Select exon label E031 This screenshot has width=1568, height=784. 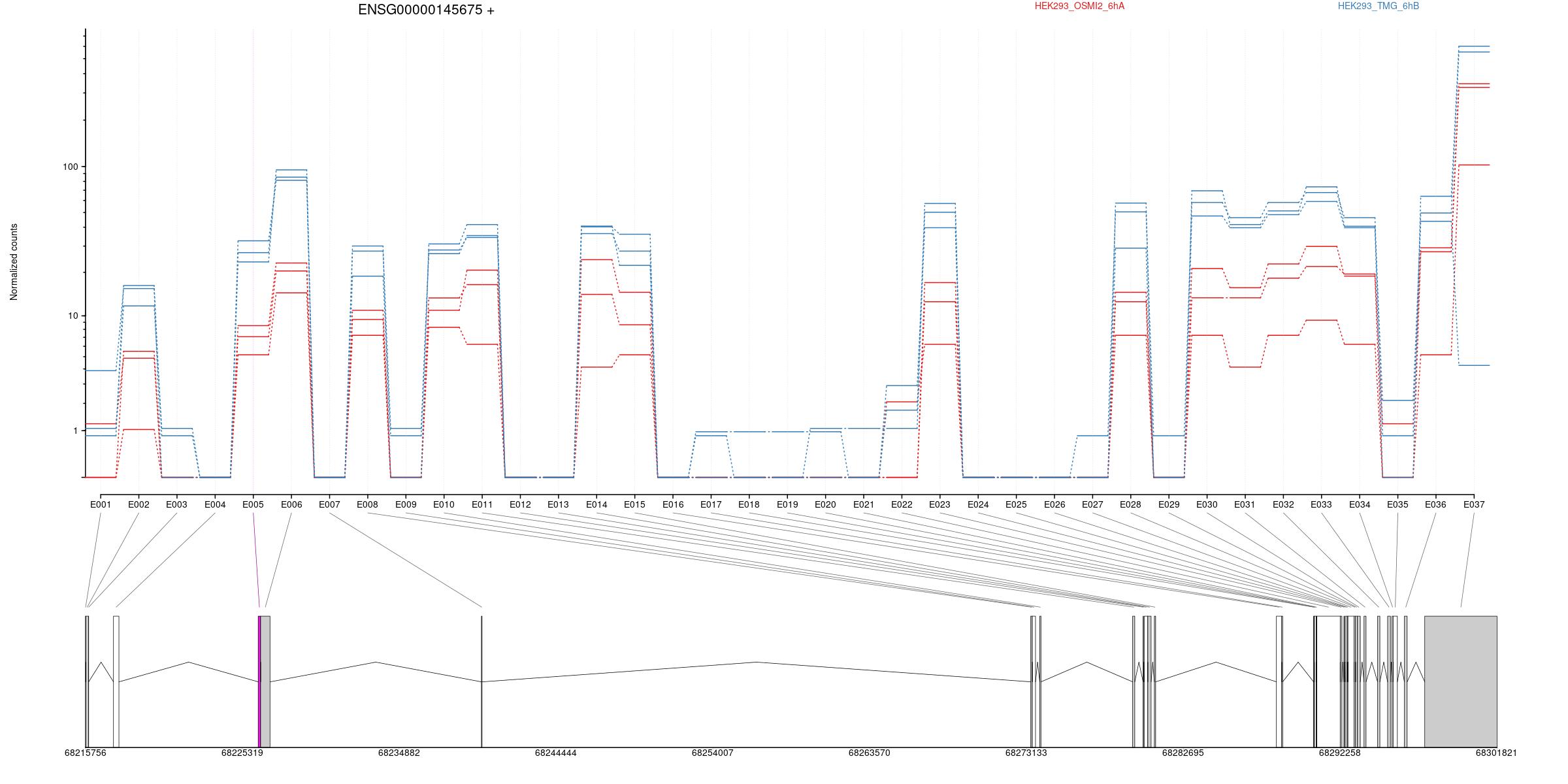pos(1245,504)
